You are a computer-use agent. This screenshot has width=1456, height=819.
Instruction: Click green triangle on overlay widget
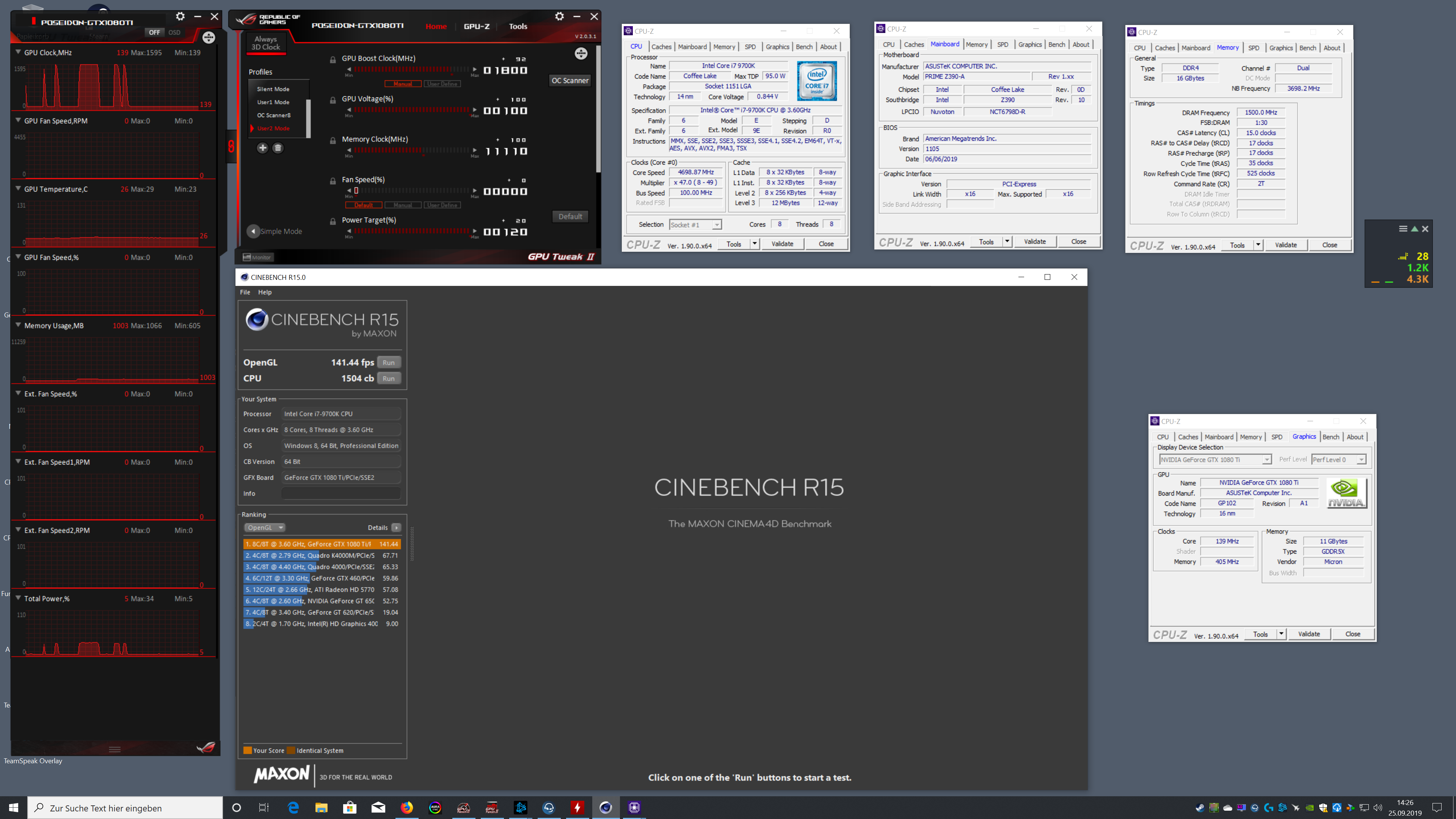(1414, 229)
